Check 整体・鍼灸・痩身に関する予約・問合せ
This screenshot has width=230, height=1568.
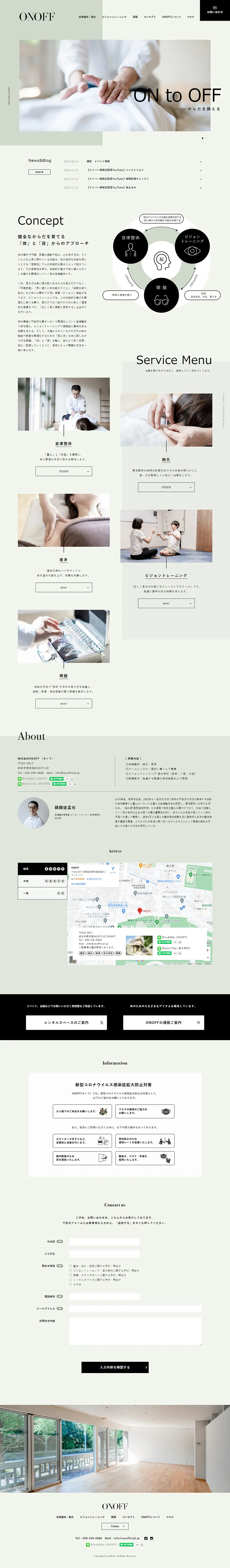coord(71,1266)
